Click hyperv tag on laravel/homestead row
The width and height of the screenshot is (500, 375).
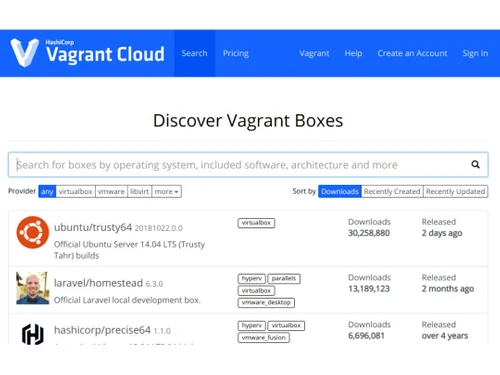252,278
